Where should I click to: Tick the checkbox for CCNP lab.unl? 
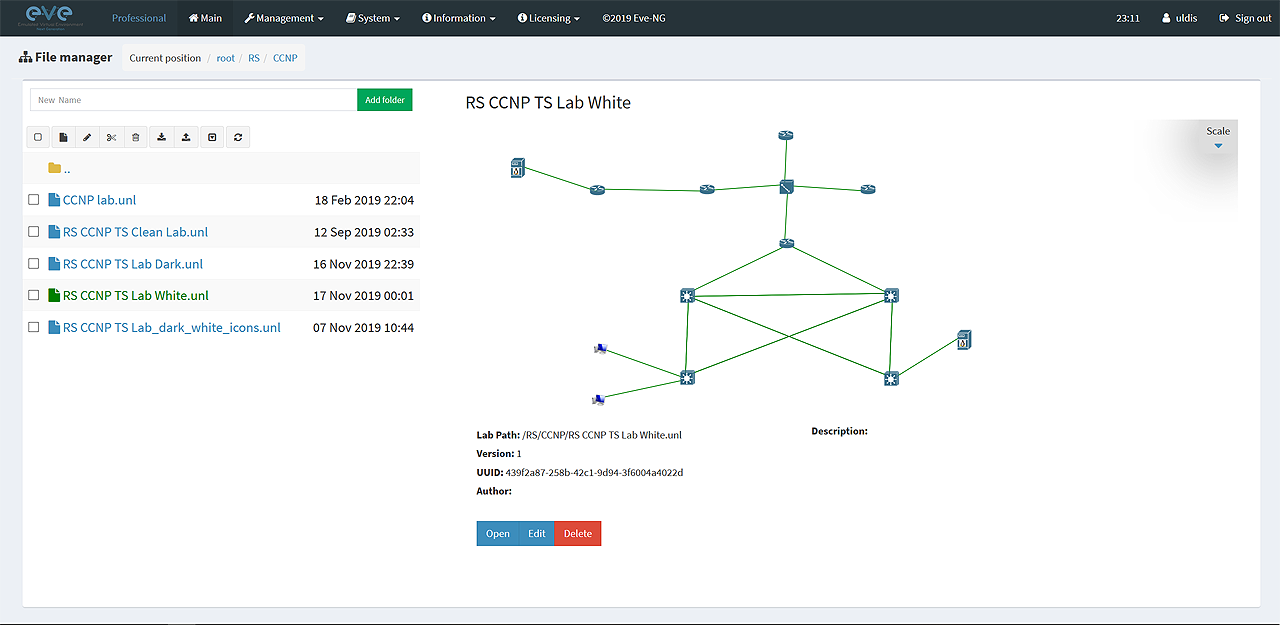tap(34, 200)
